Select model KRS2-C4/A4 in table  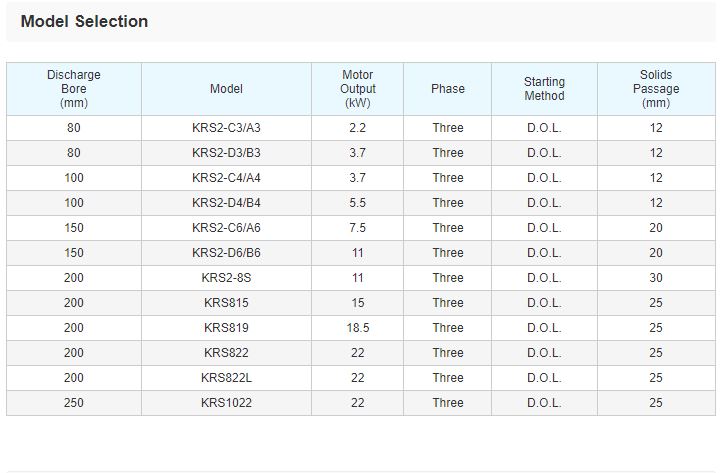click(226, 178)
